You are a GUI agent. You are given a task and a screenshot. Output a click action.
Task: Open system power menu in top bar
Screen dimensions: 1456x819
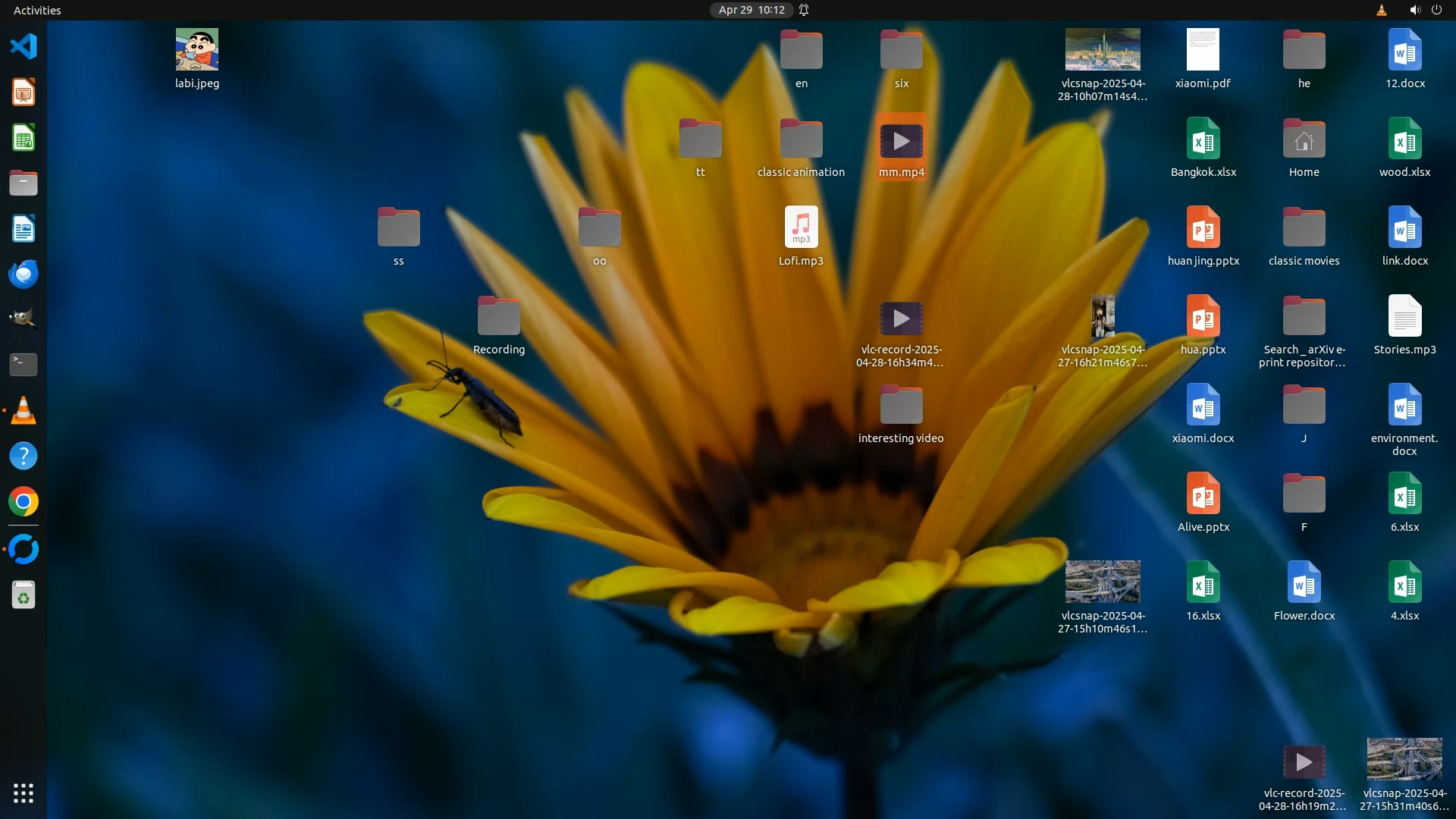[x=1436, y=10]
